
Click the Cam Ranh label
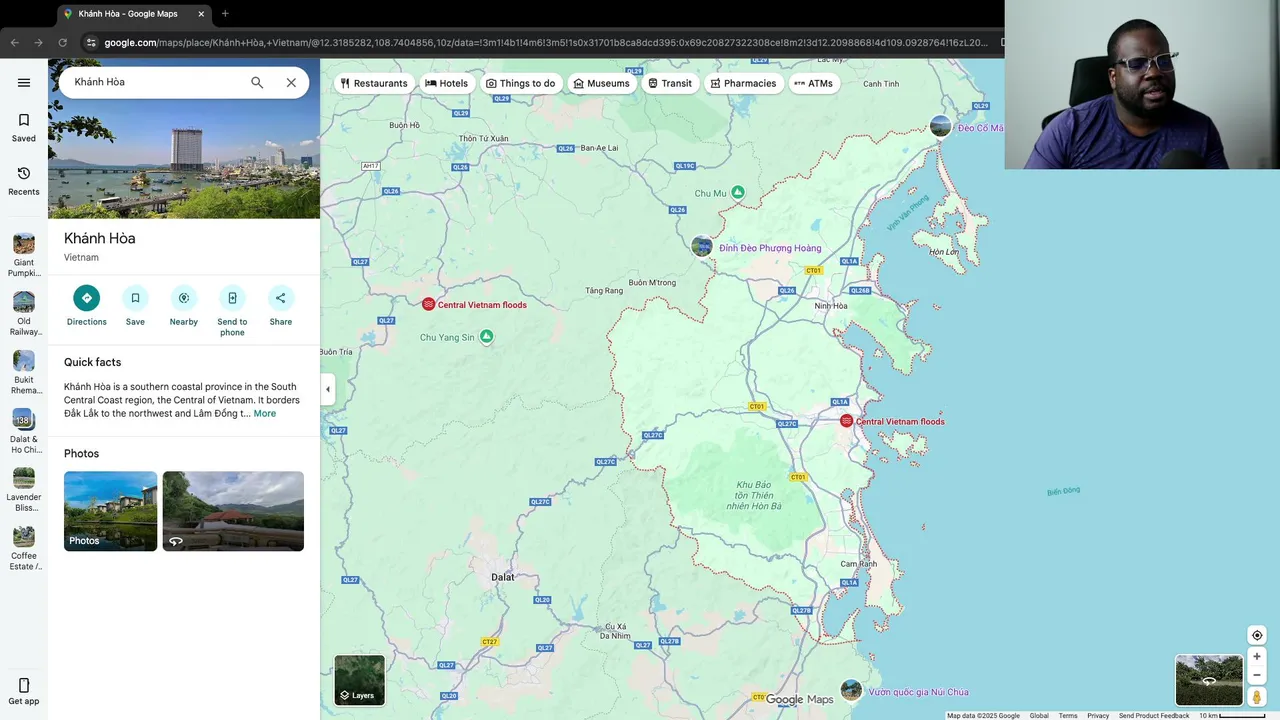(858, 564)
